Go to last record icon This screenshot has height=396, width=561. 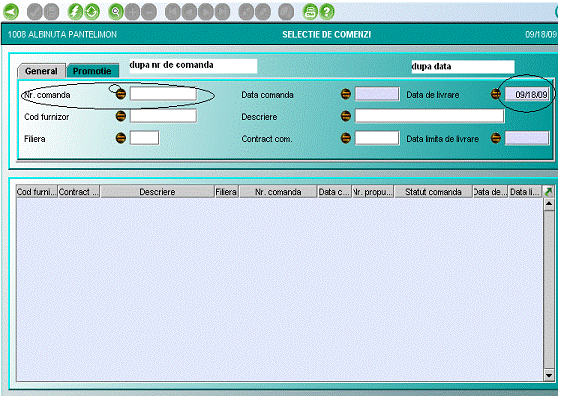223,12
